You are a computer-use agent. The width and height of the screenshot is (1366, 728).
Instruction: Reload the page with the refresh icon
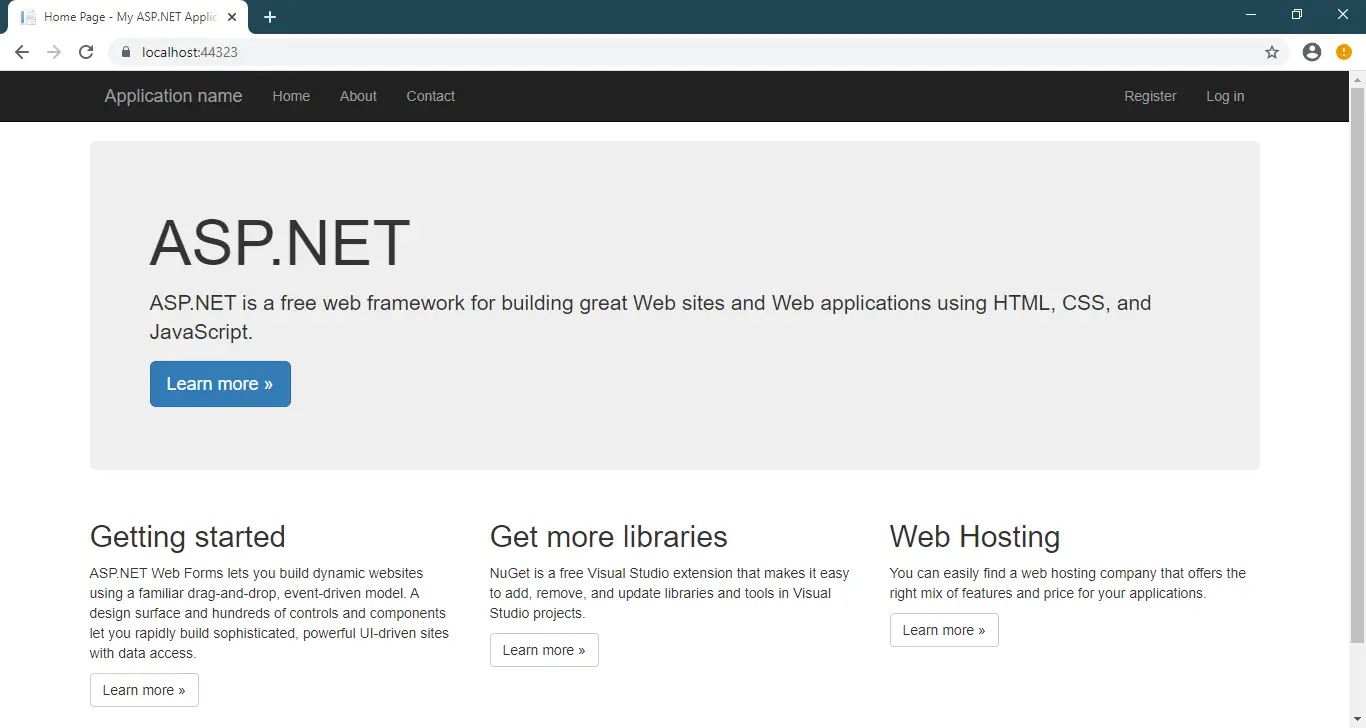[x=86, y=52]
